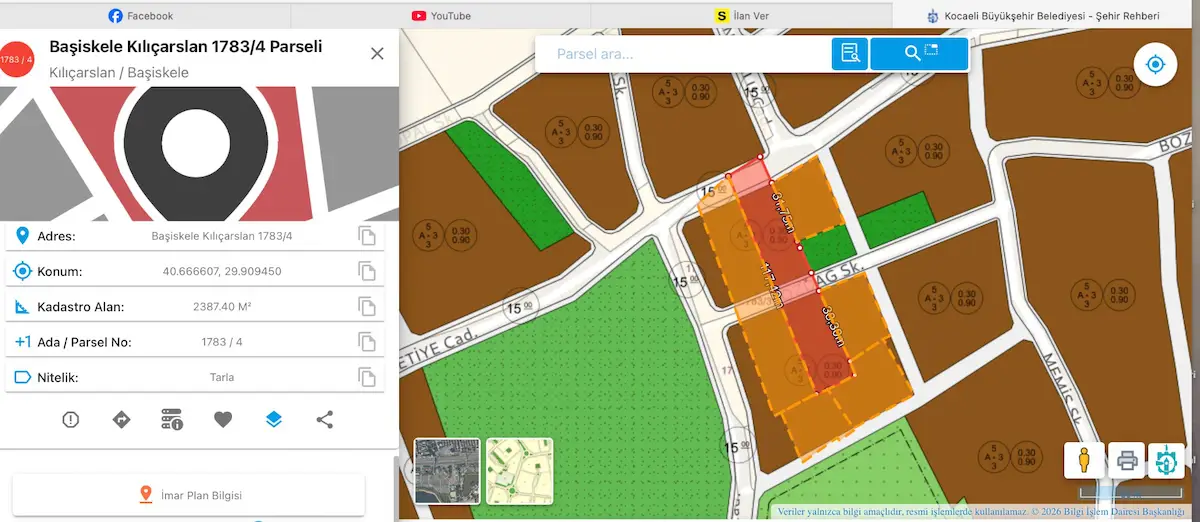This screenshot has width=1200, height=522.
Task: Switch to street map basemap thumbnail
Action: click(x=519, y=471)
